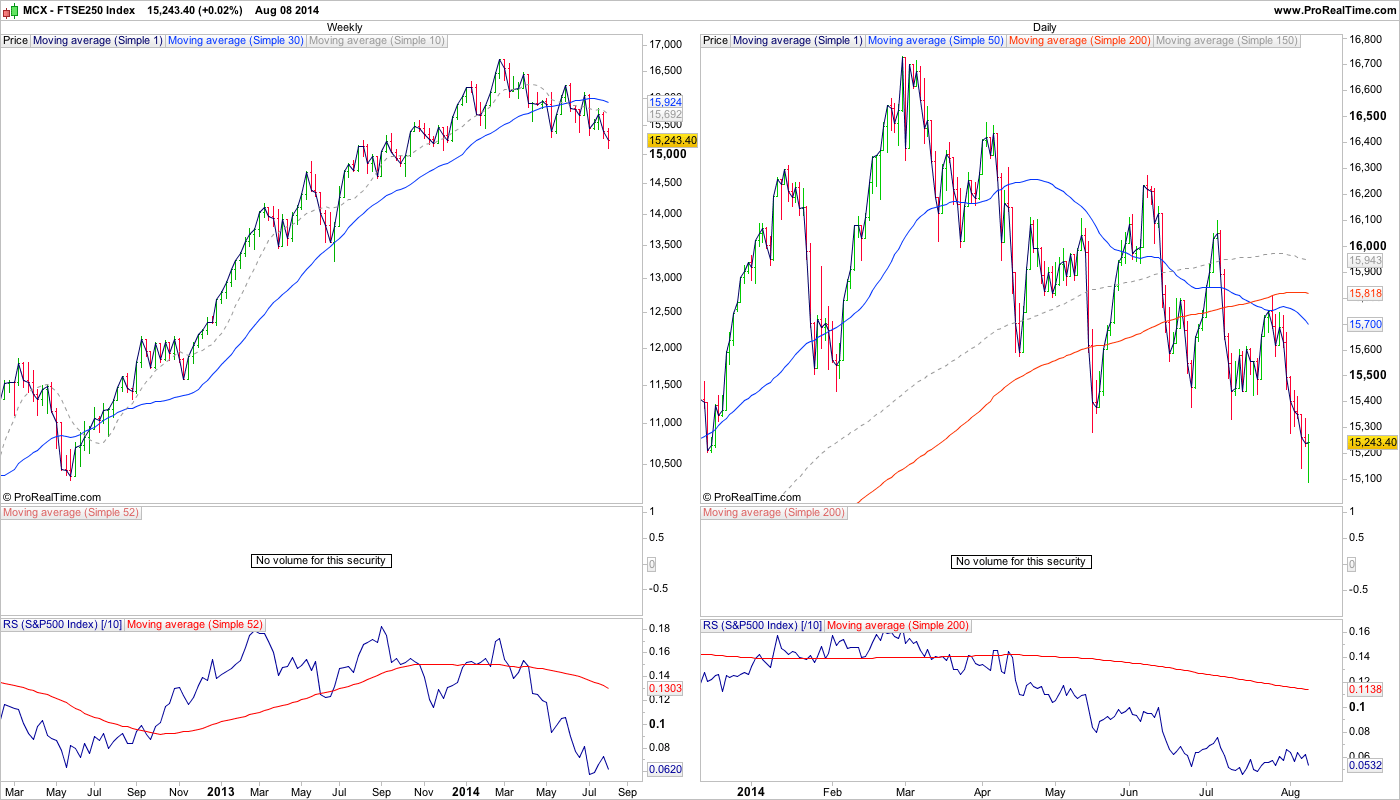Click the Daily timeframe title
The image size is (1400, 800).
click(1045, 27)
